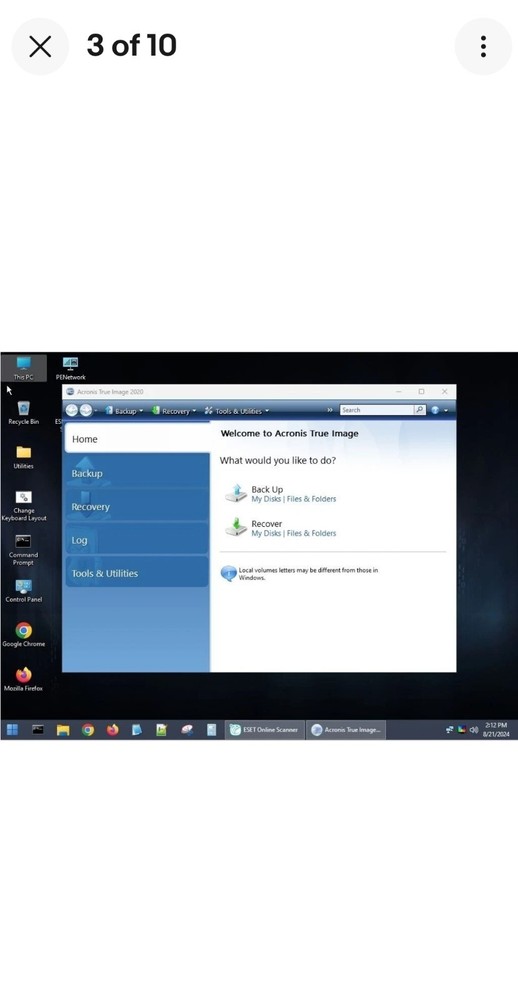Image resolution: width=518 pixels, height=1000 pixels.
Task: Click My Disks link under Back Up
Action: pos(266,499)
